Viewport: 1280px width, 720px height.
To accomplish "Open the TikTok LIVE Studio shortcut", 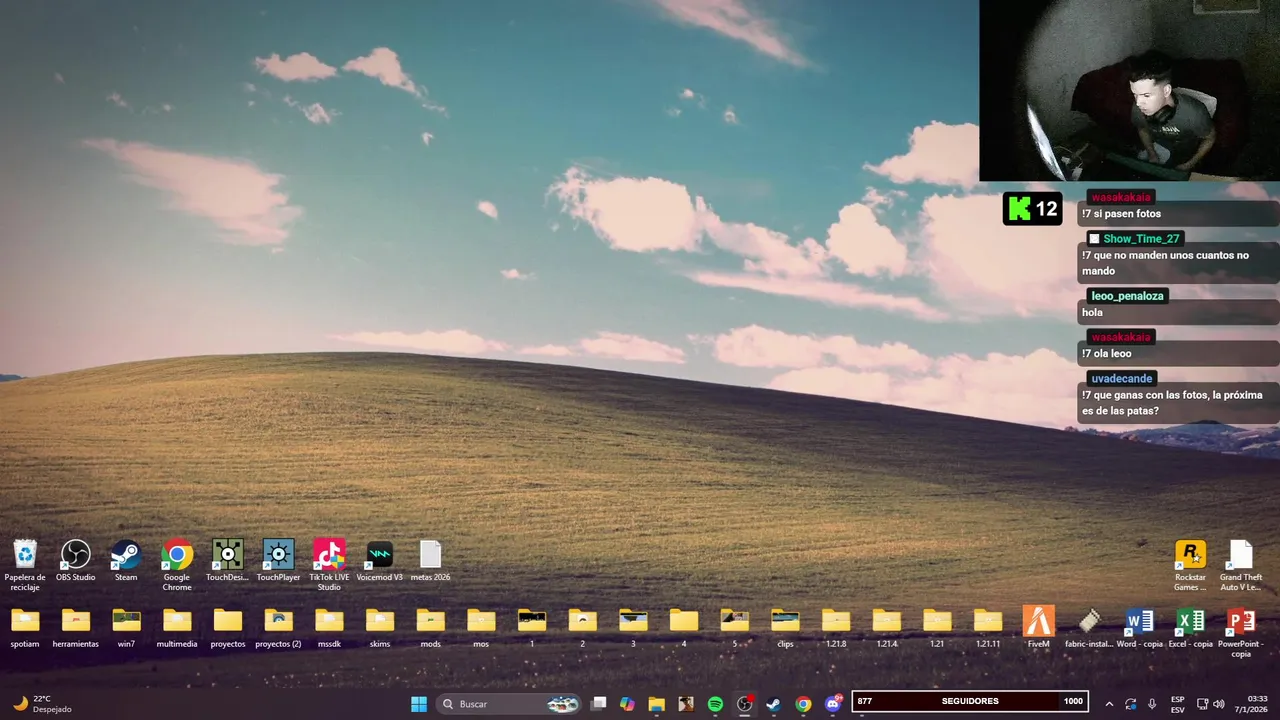I will point(329,565).
